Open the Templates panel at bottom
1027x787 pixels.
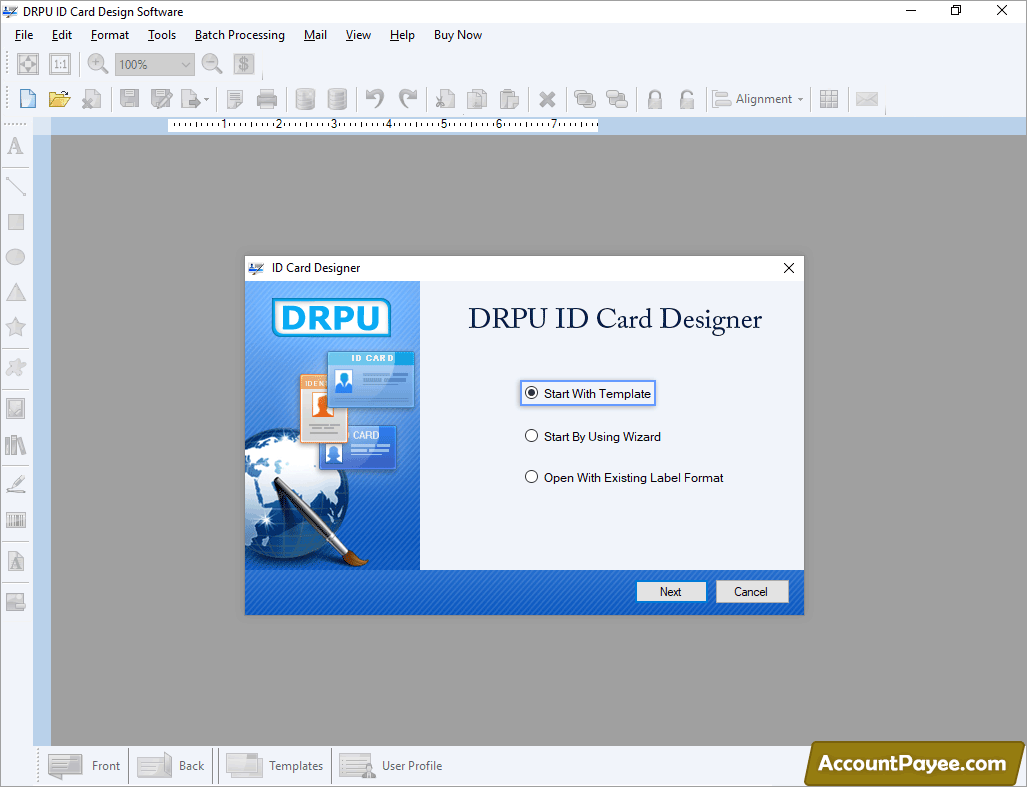pyautogui.click(x=274, y=765)
